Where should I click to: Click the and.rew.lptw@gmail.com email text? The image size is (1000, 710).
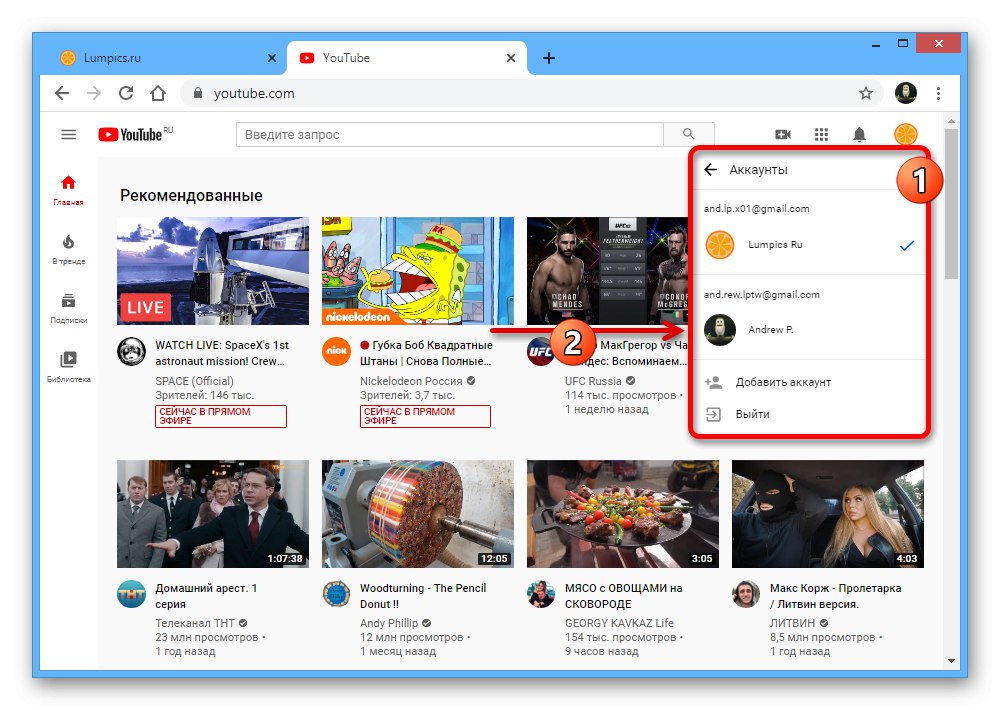[761, 295]
